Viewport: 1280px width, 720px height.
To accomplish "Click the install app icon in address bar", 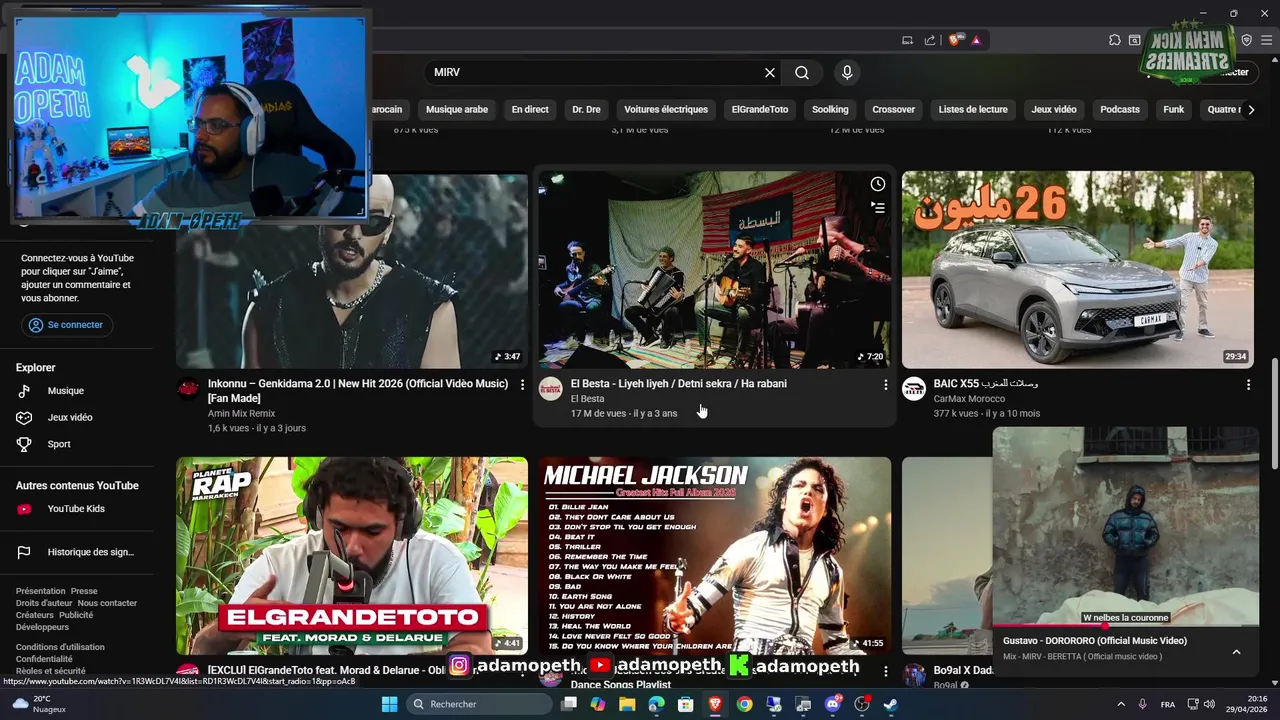I will pyautogui.click(x=908, y=40).
